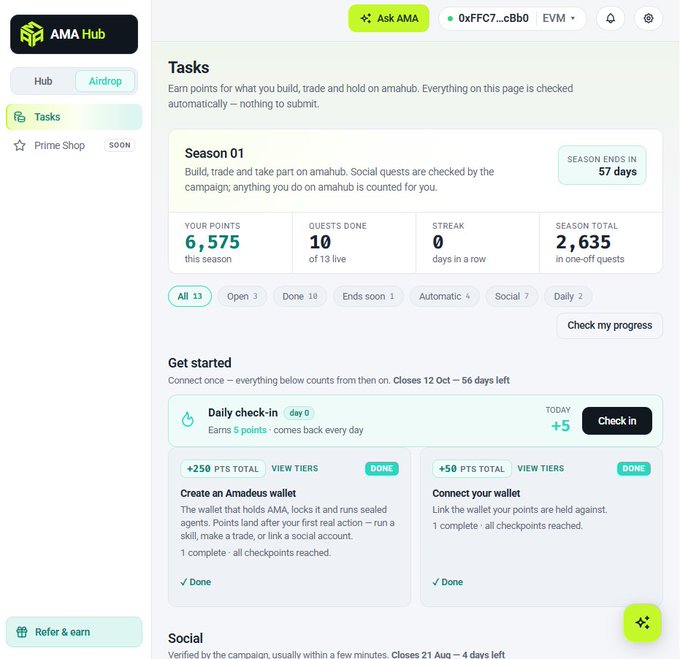The height and width of the screenshot is (659, 680).
Task: Click the 5 points link text
Action: click(250, 430)
